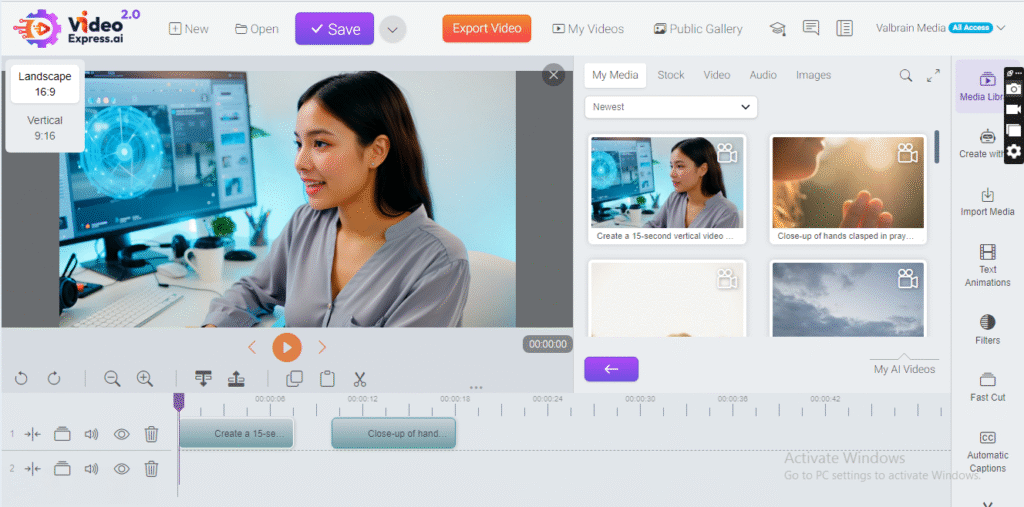
Task: Open the Save options chevron
Action: (392, 29)
